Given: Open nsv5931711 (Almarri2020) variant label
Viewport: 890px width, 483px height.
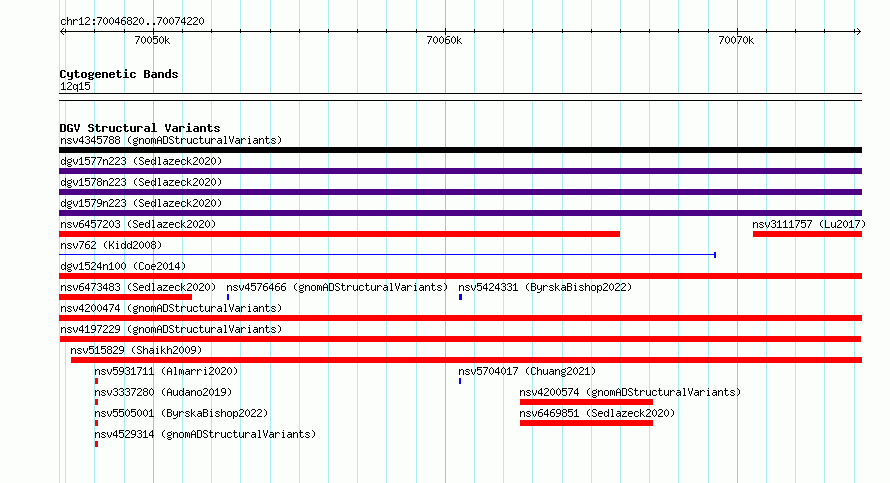Looking at the screenshot, I should (x=166, y=371).
